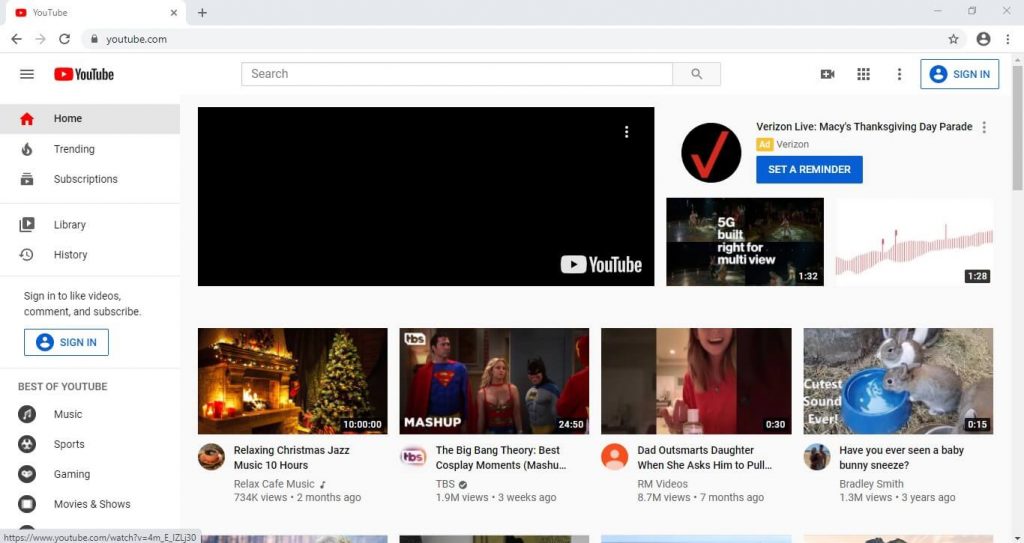Open Christmas fireplace 10:00:00 thumbnail
The width and height of the screenshot is (1024, 543).
coord(293,381)
